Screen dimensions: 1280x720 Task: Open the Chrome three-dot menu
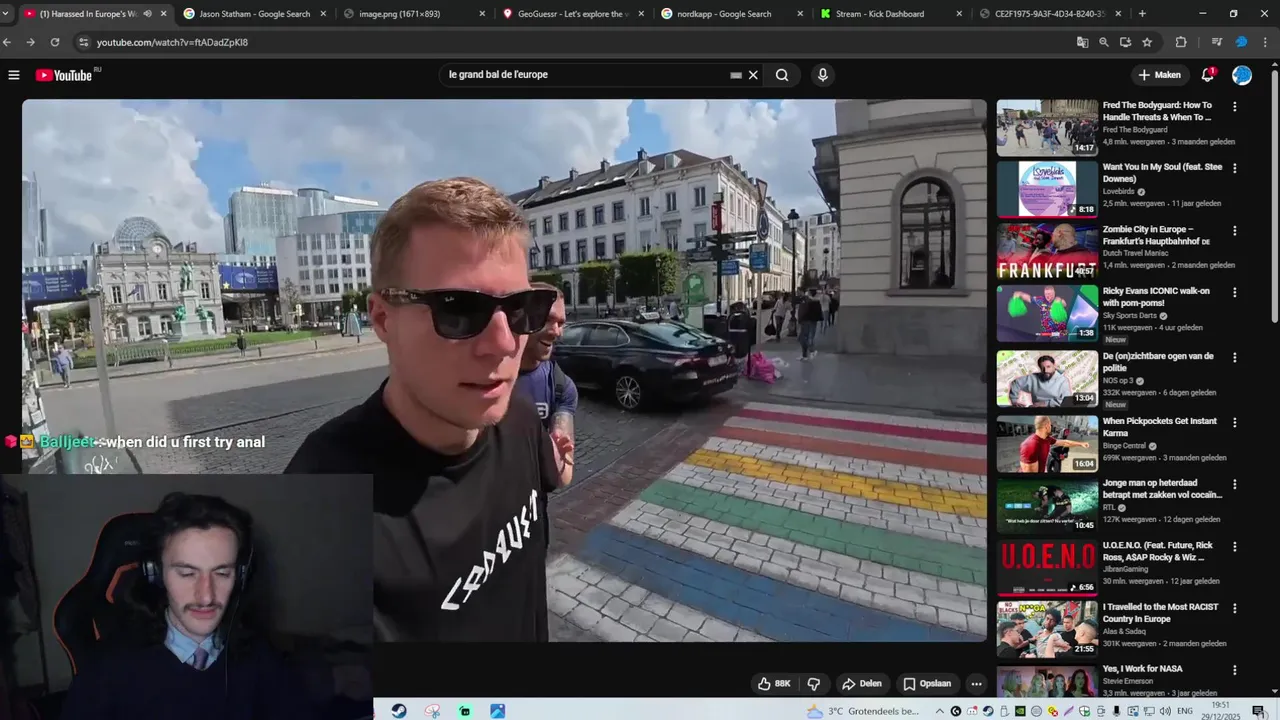pyautogui.click(x=1265, y=42)
